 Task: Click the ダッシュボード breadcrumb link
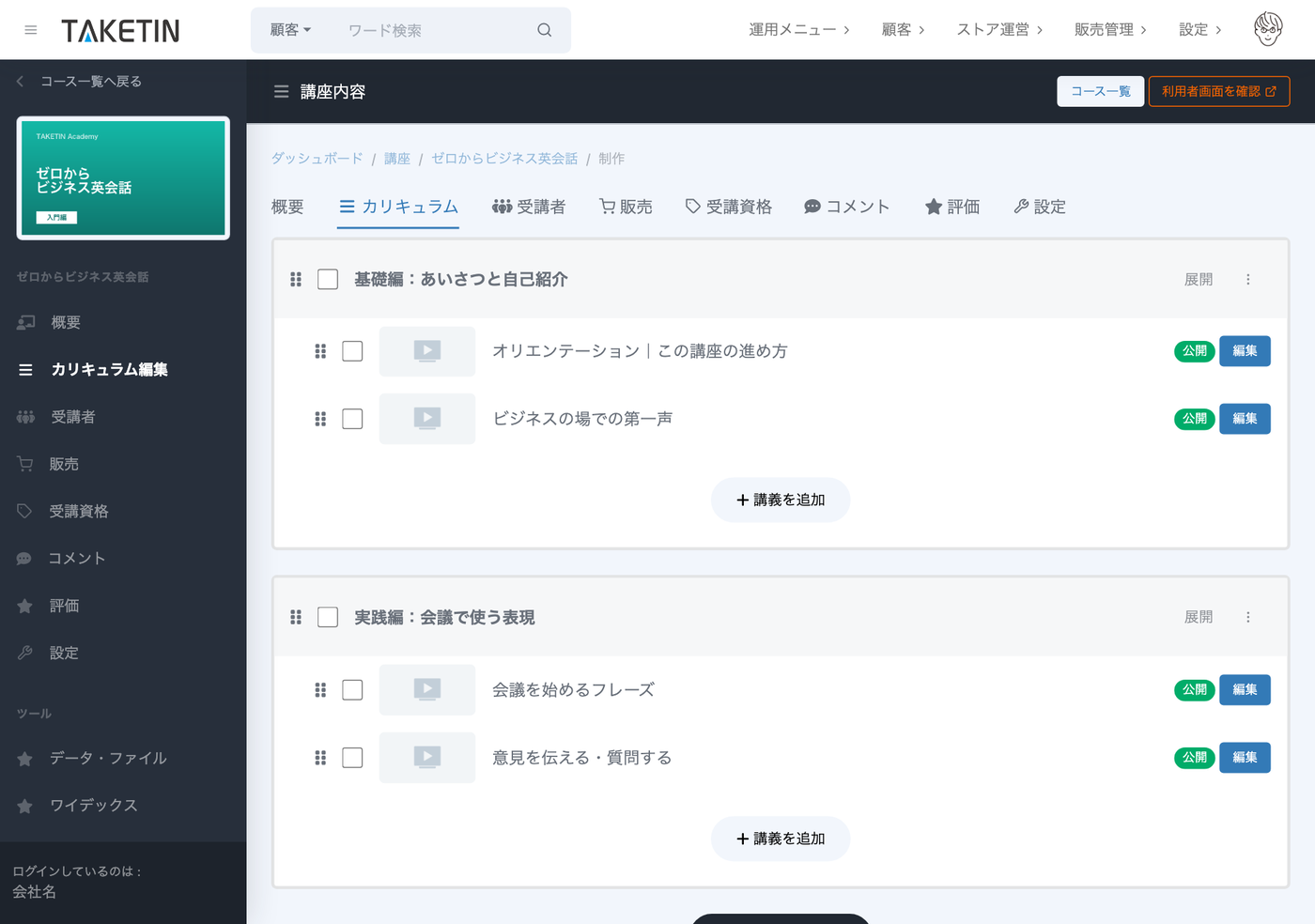click(x=317, y=159)
